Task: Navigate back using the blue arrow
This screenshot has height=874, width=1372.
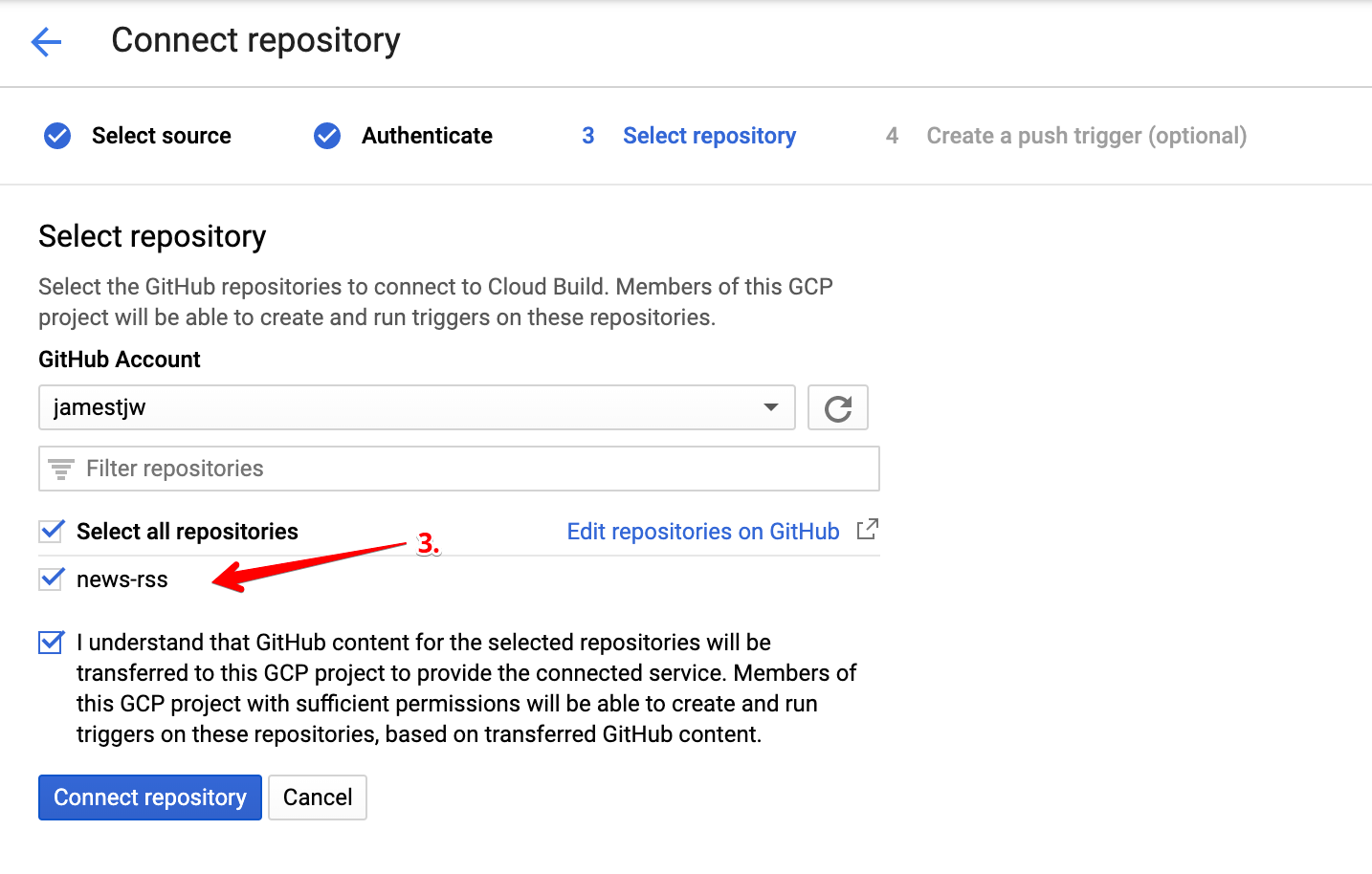Action: [45, 42]
